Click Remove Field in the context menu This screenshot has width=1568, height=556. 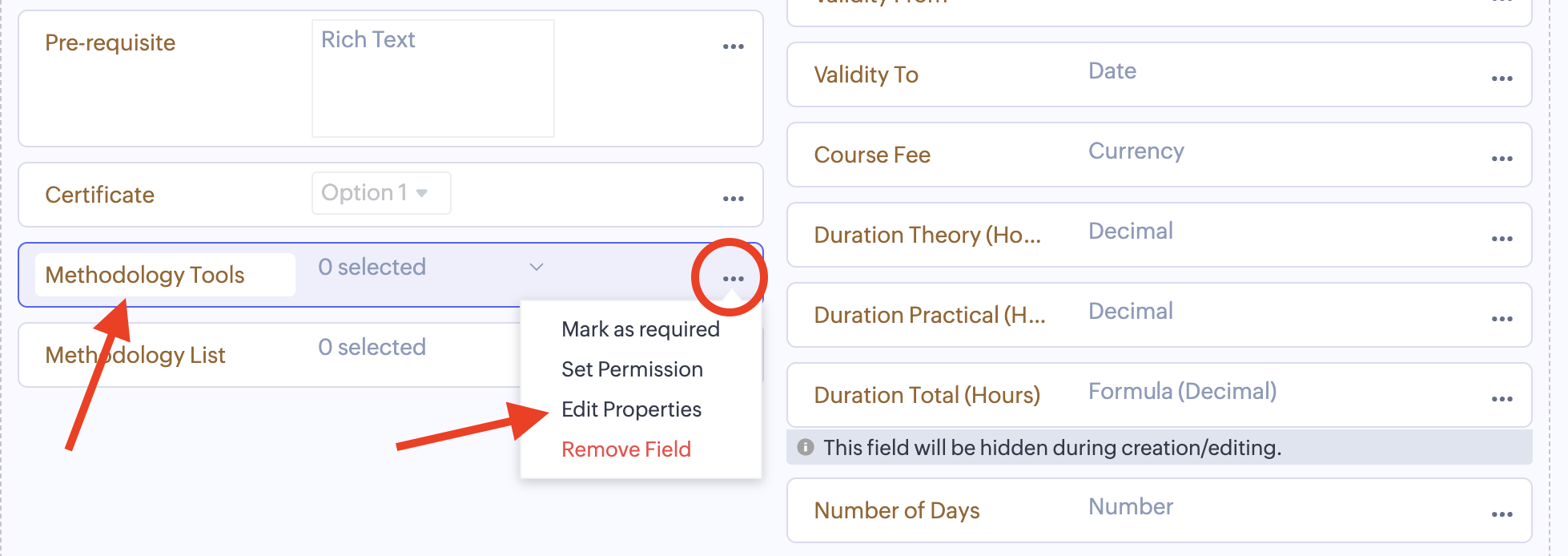pyautogui.click(x=625, y=449)
